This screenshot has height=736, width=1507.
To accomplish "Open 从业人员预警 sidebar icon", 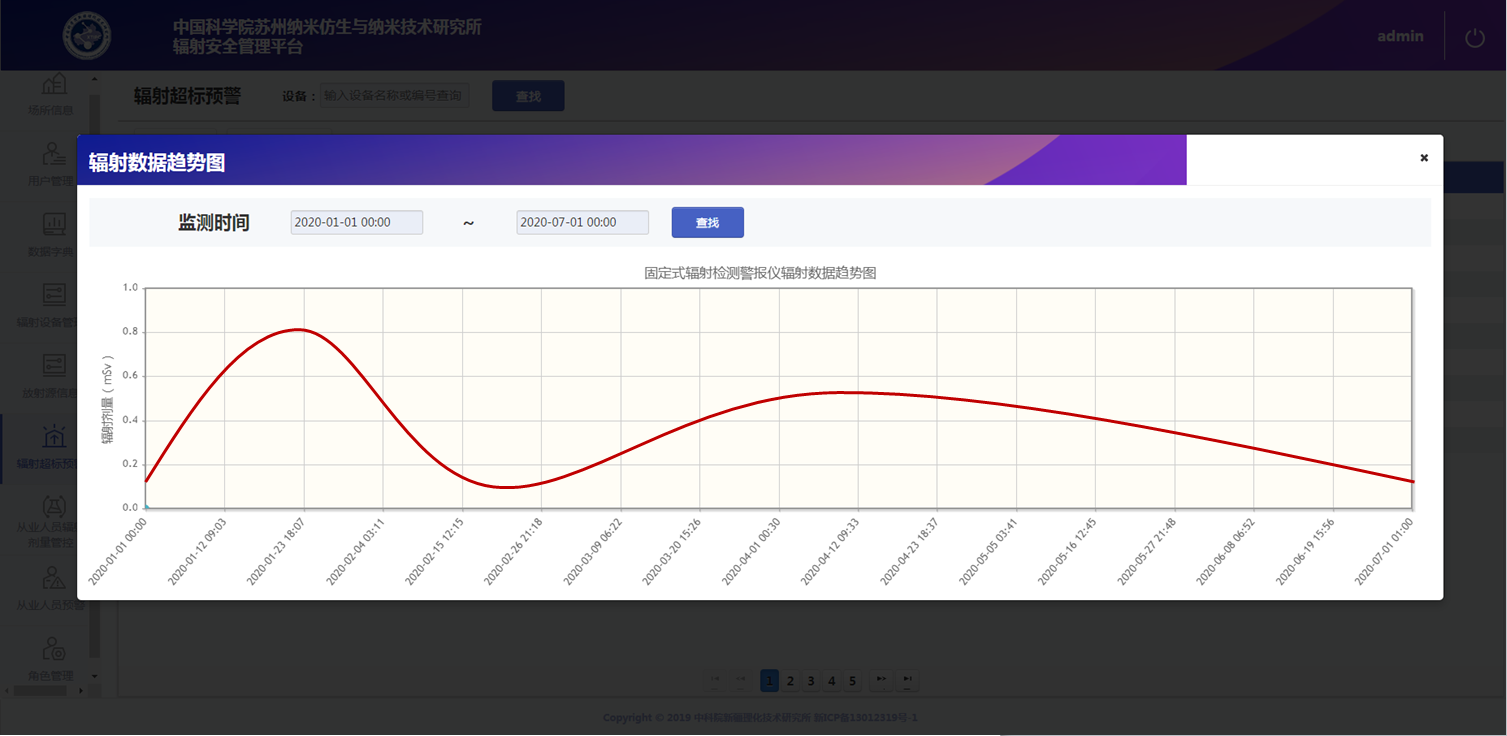I will [52, 586].
